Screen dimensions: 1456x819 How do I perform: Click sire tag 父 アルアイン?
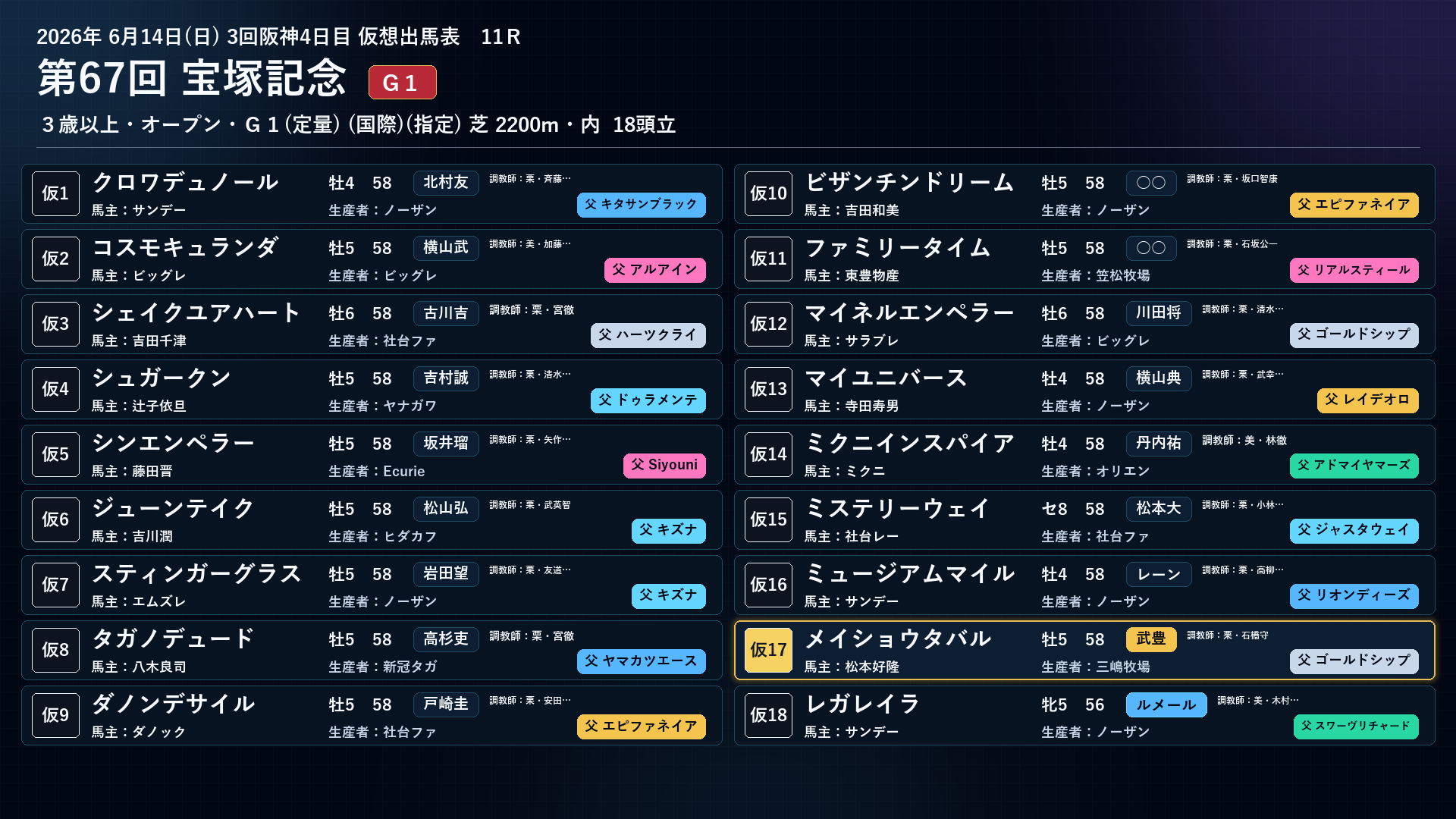point(654,270)
